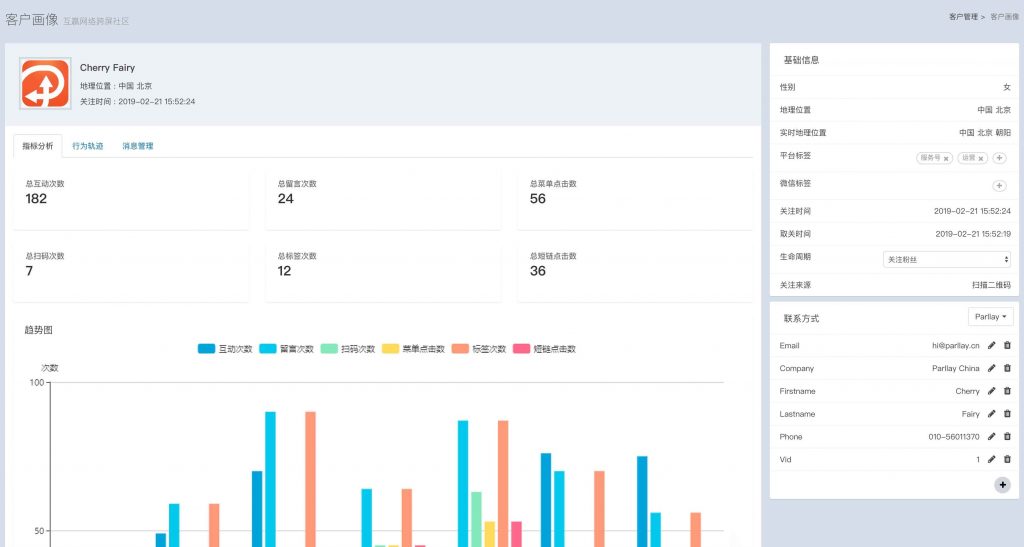This screenshot has width=1024, height=547.
Task: Open the Parllay contact source dropdown
Action: tap(990, 317)
